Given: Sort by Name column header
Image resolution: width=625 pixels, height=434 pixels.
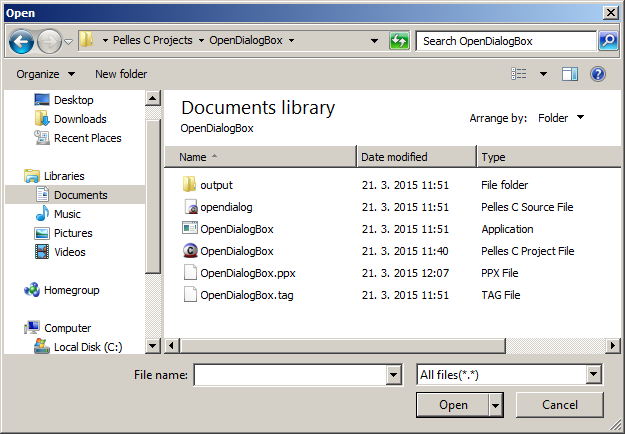Looking at the screenshot, I should [x=261, y=157].
